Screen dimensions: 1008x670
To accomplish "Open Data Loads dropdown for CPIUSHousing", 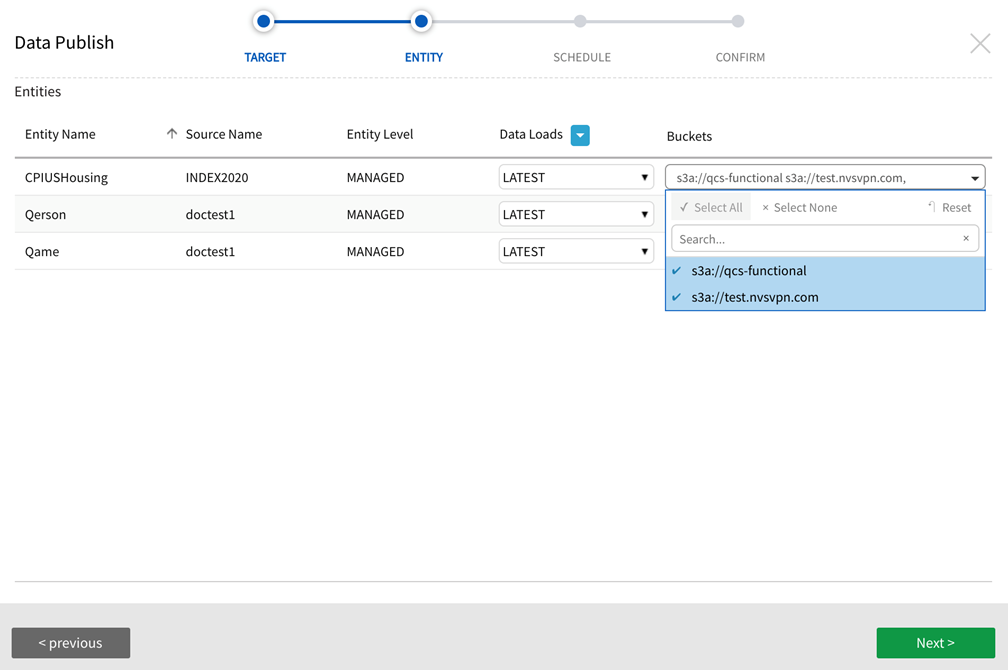I will pyautogui.click(x=576, y=177).
